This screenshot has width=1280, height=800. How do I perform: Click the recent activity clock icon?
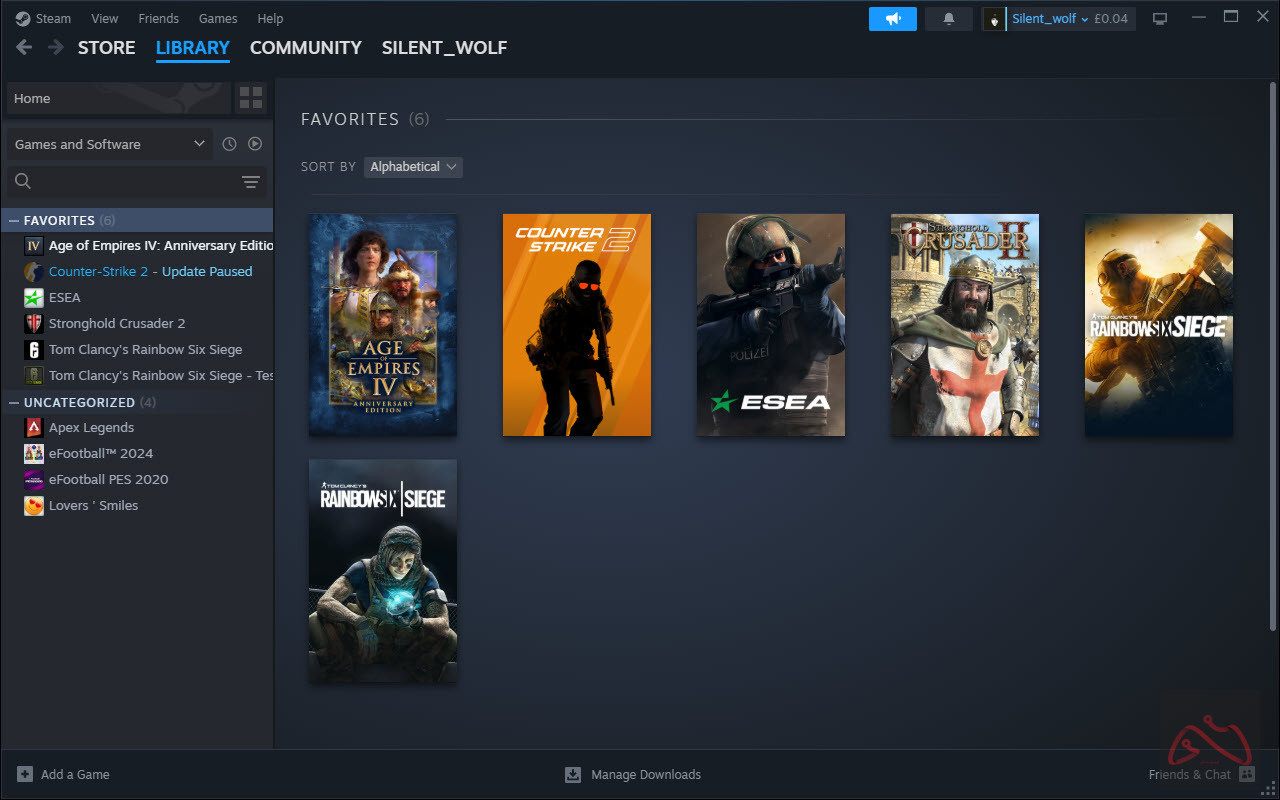coord(229,144)
